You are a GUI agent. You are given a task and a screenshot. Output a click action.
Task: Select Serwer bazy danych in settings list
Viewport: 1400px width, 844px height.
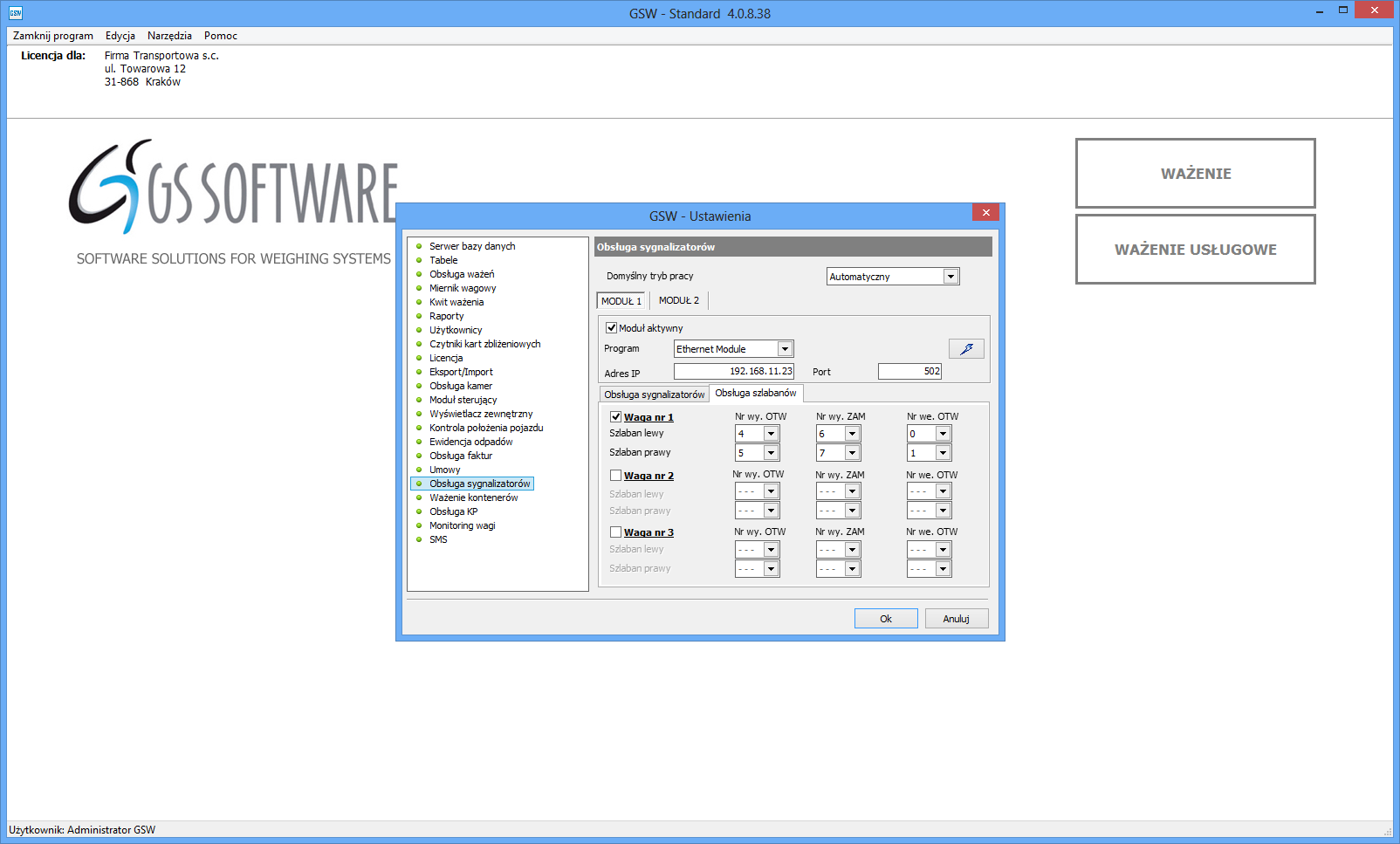[x=471, y=246]
